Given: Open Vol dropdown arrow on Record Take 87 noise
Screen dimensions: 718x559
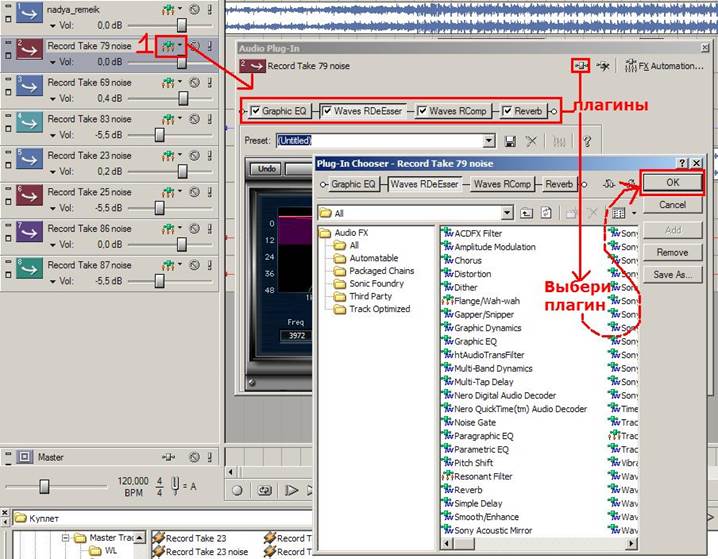Looking at the screenshot, I should [x=53, y=282].
